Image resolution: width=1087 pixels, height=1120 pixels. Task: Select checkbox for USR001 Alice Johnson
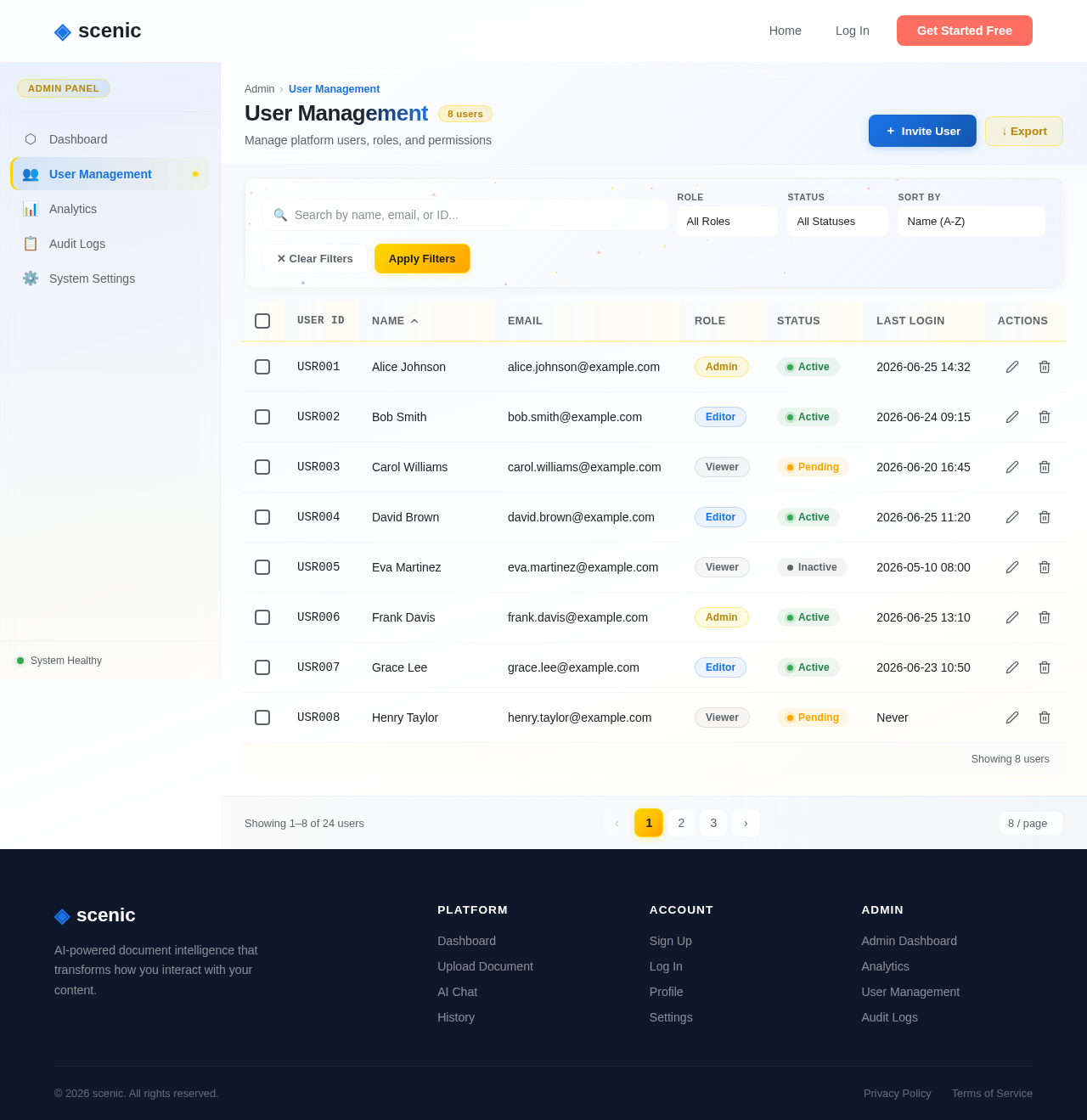(x=262, y=367)
